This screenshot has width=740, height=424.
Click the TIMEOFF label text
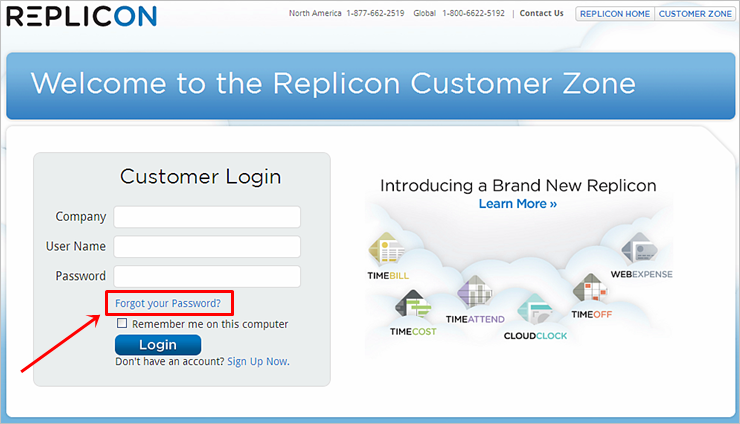tap(591, 314)
